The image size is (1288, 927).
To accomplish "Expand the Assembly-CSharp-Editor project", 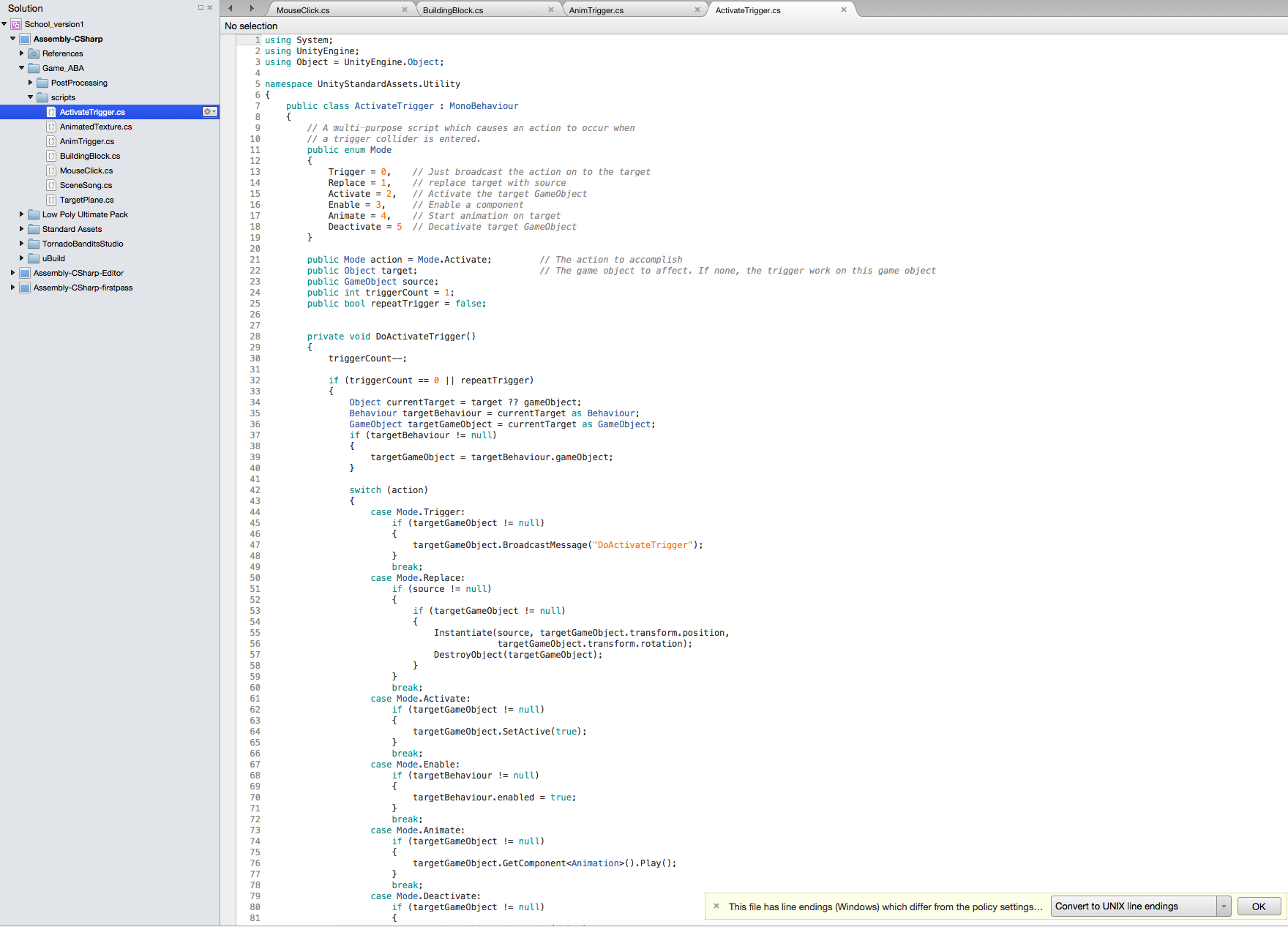I will pyautogui.click(x=13, y=273).
